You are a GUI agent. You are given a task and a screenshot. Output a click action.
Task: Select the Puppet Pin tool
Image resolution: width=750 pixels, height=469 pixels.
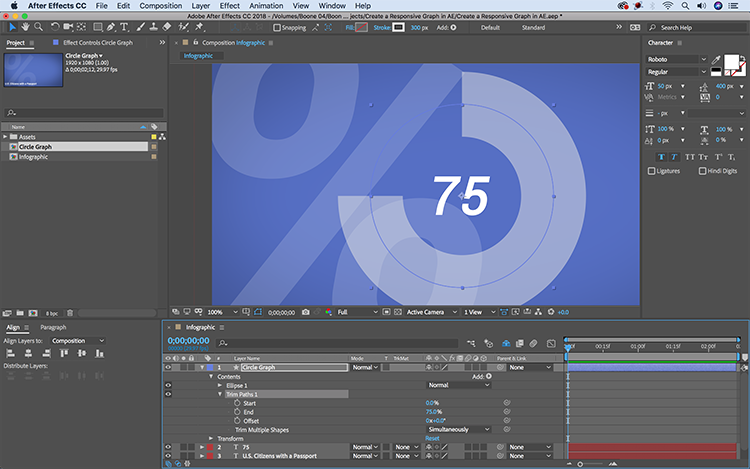pyautogui.click(x=197, y=28)
